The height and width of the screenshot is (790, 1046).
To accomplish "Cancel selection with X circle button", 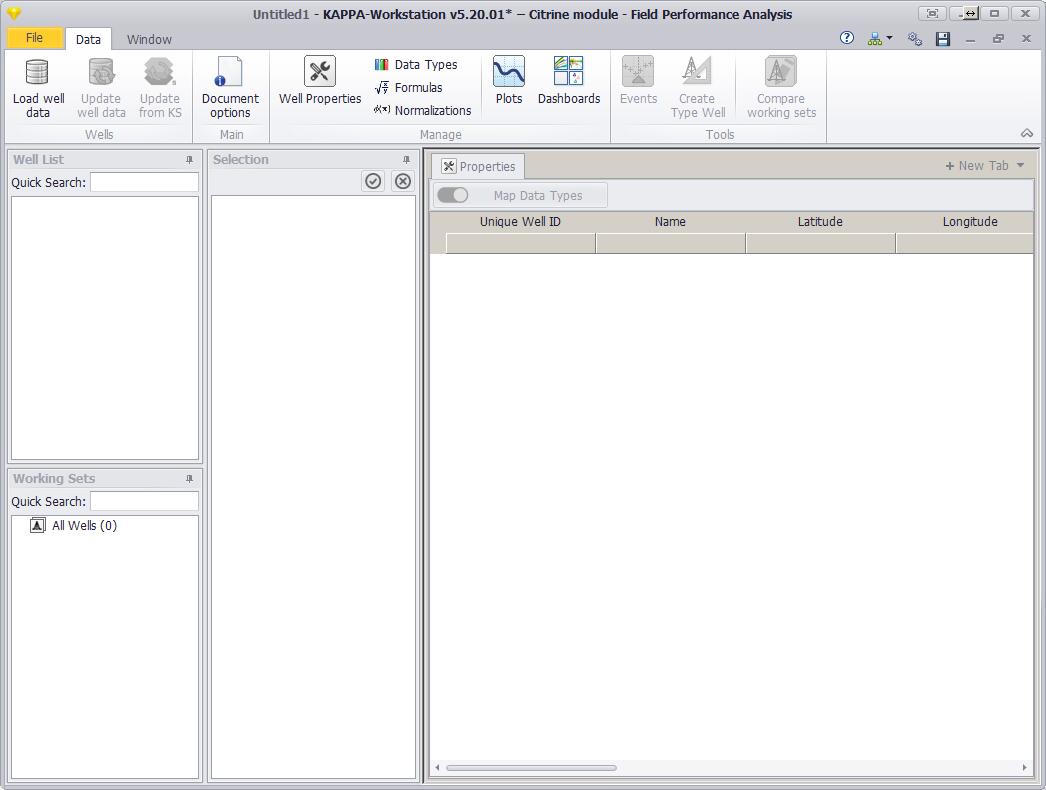I will pos(403,181).
